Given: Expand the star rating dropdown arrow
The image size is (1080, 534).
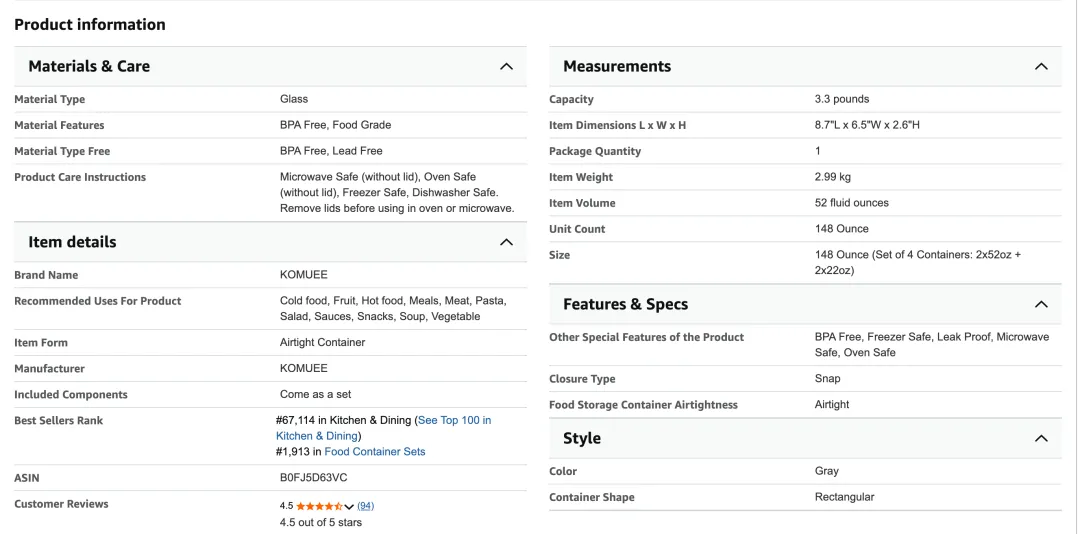Looking at the screenshot, I should 349,506.
